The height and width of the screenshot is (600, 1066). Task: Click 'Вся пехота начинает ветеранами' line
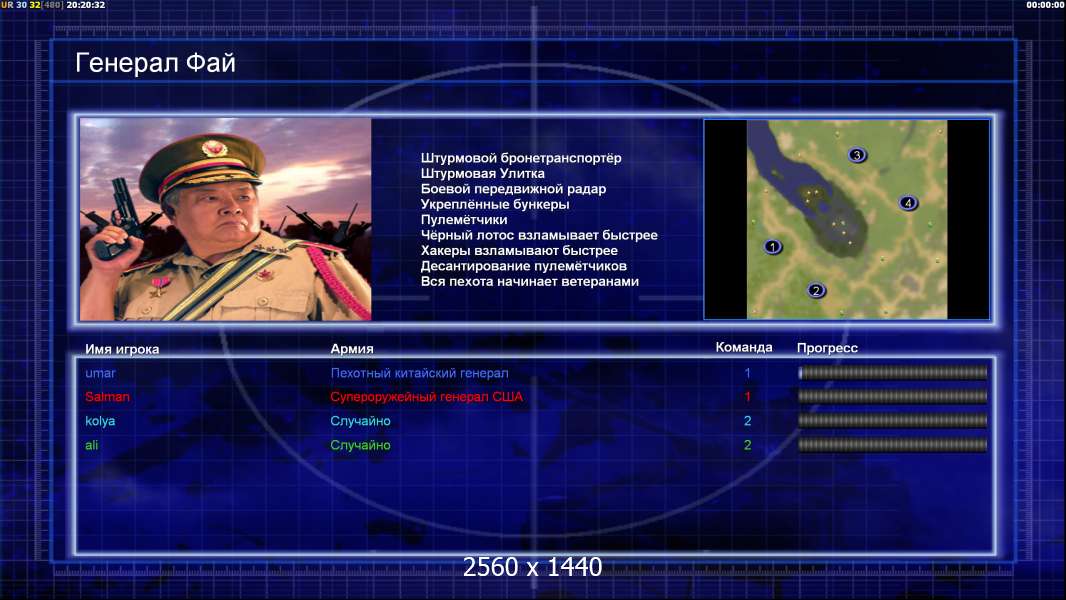click(x=530, y=281)
